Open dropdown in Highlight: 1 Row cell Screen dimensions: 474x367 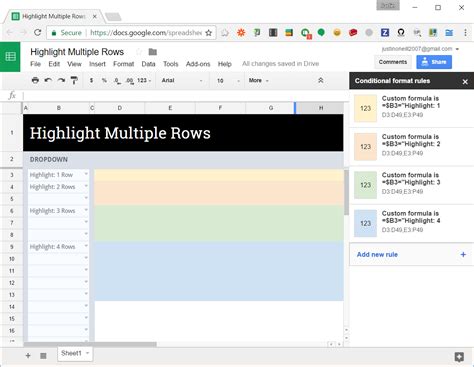point(86,174)
